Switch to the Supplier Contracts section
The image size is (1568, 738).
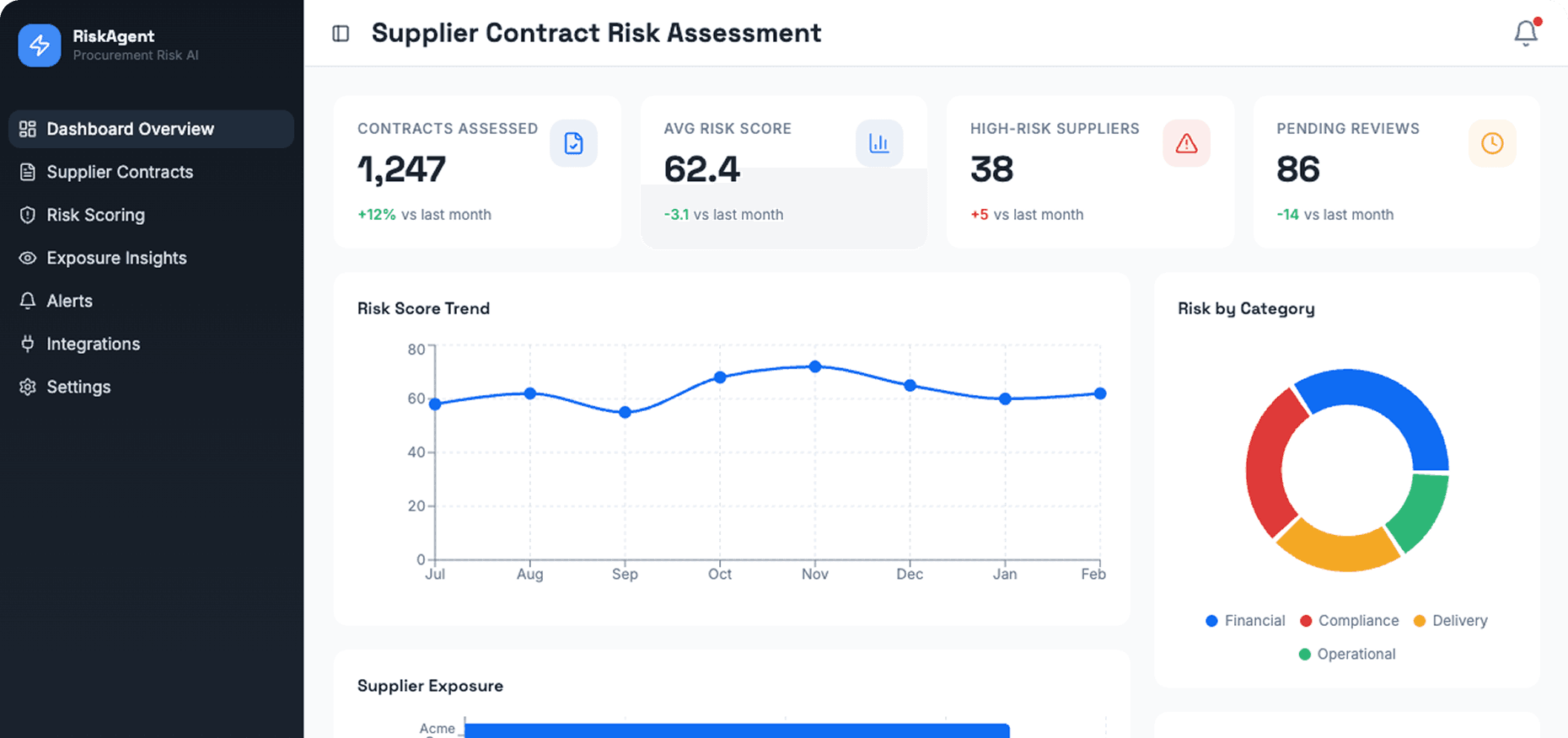pos(119,172)
